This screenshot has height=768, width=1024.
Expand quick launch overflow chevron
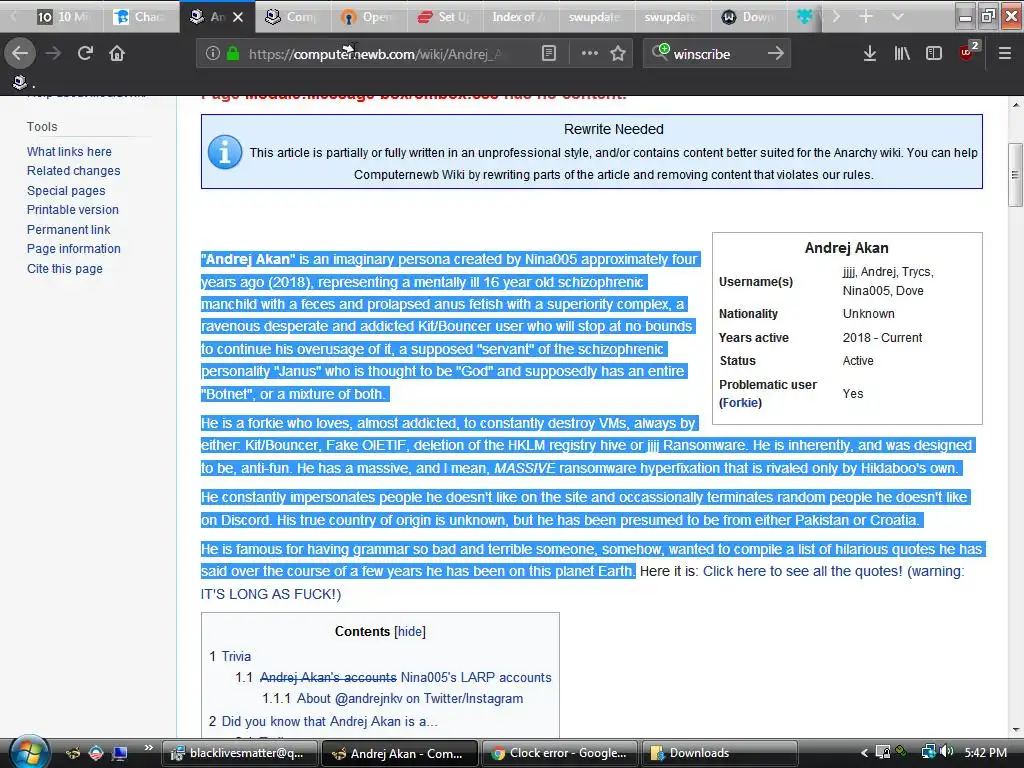[148, 748]
